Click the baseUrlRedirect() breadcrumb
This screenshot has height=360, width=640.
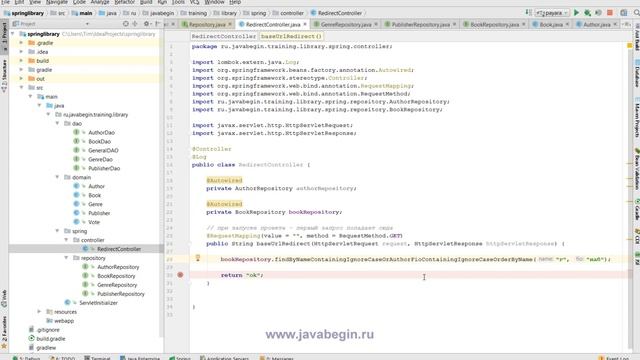[x=291, y=36]
